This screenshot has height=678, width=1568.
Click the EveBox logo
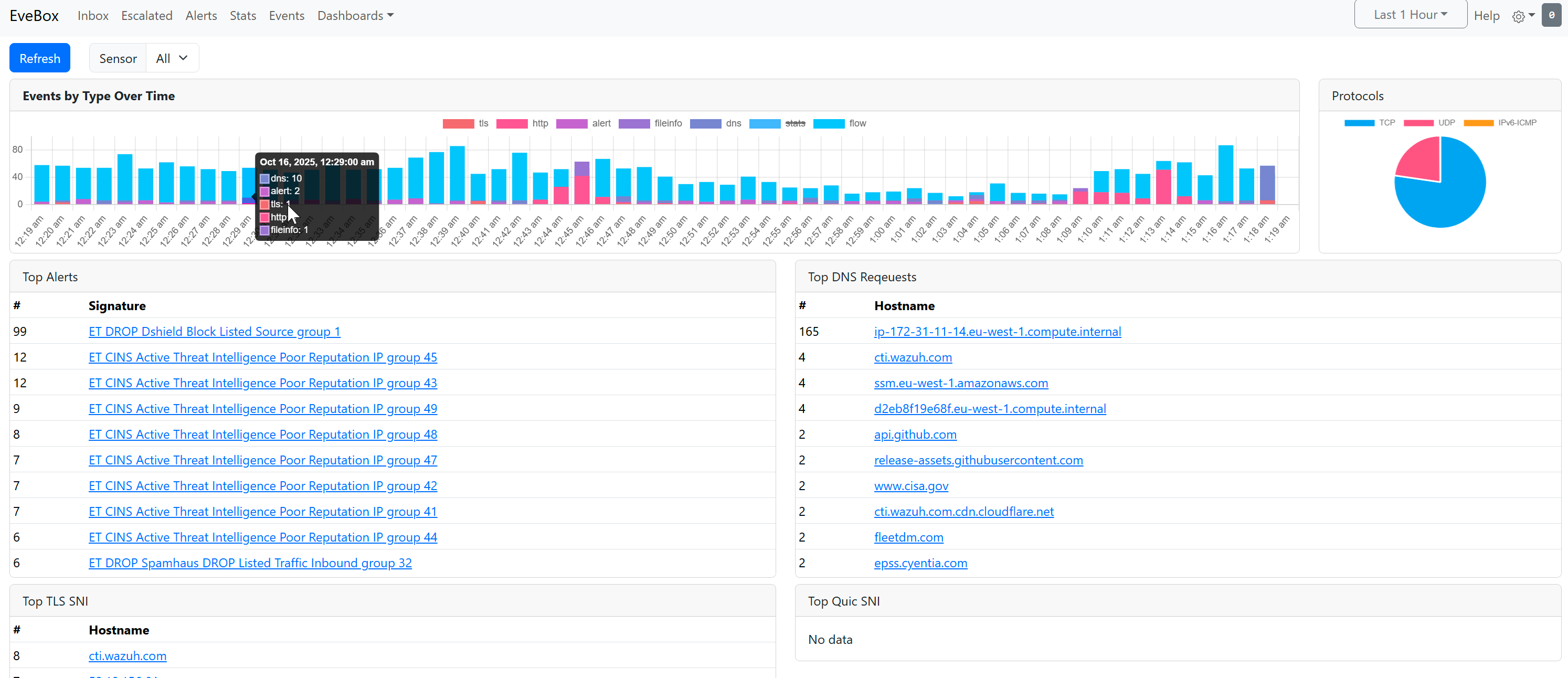click(34, 15)
